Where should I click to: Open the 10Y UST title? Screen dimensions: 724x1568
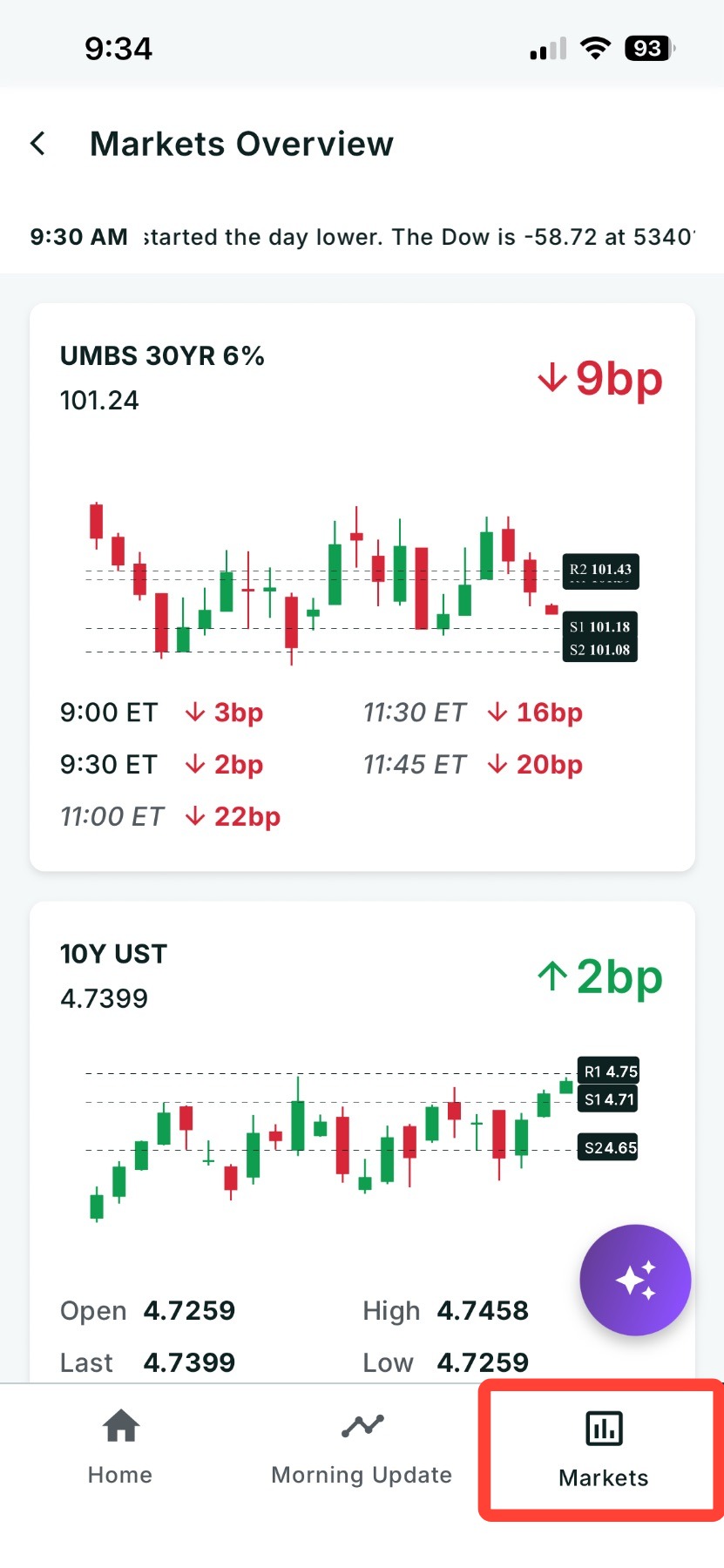(113, 954)
